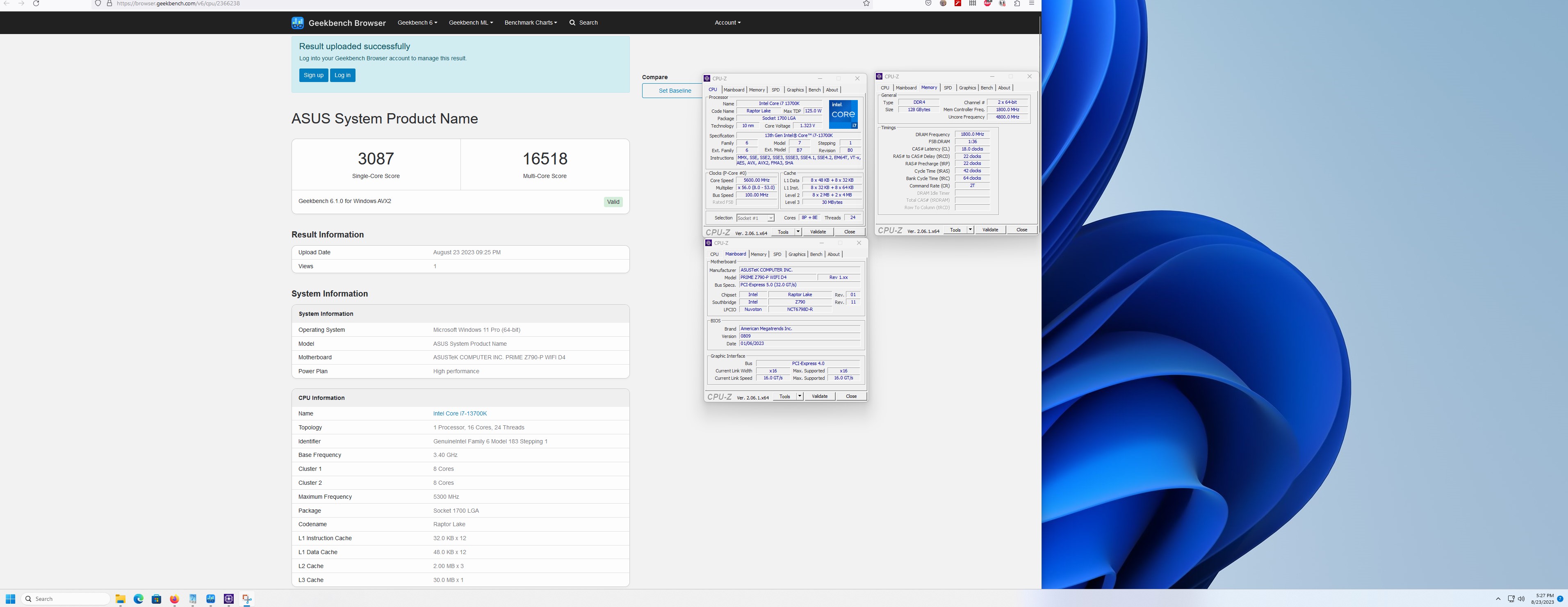Viewport: 1568px width, 607px height.
Task: Click the padlock site security icon
Action: pyautogui.click(x=109, y=3)
